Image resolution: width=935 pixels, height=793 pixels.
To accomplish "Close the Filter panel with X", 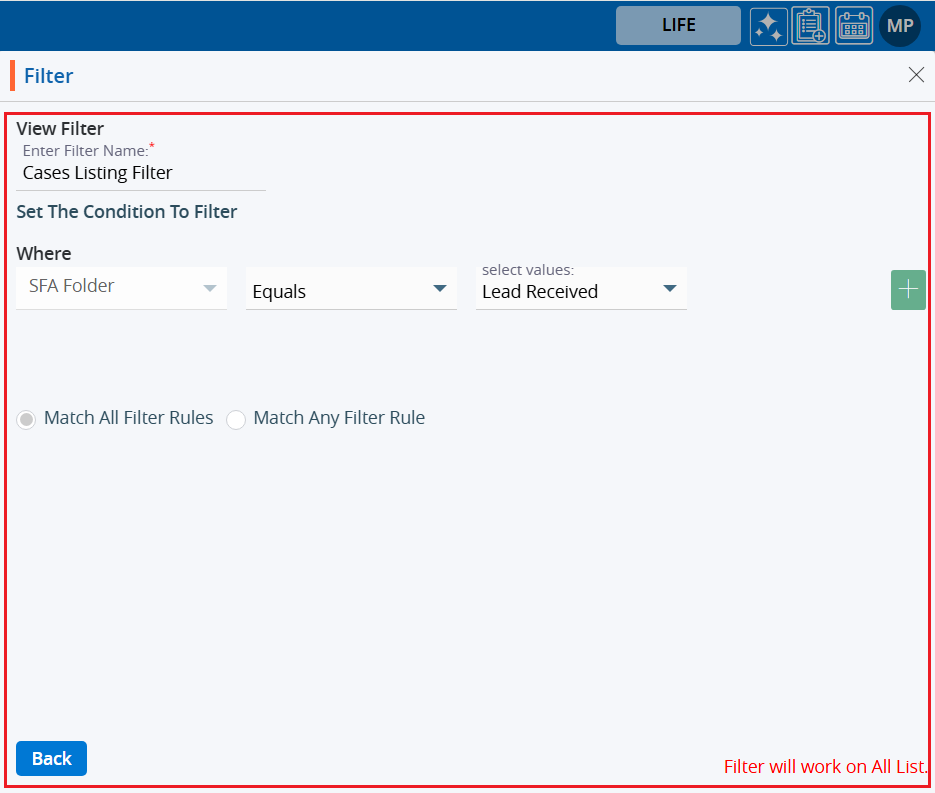I will point(916,75).
